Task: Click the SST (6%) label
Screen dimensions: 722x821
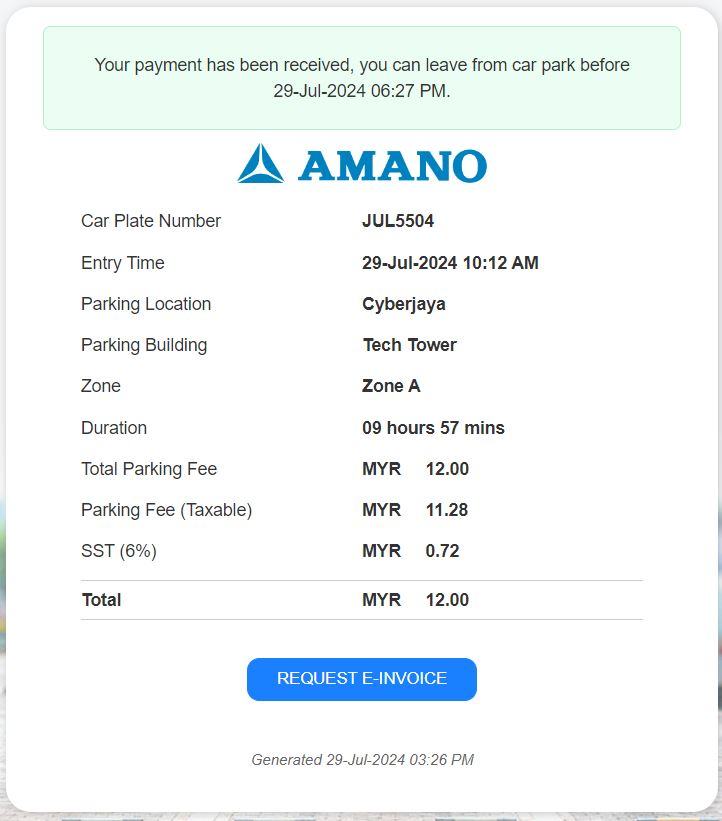Action: coord(119,551)
